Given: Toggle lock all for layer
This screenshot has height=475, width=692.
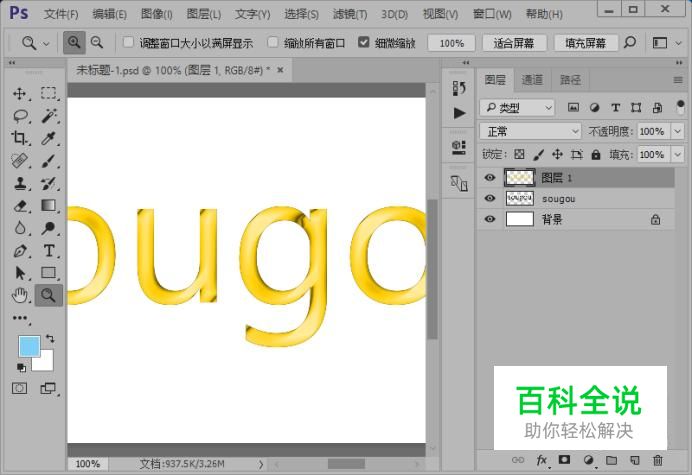Looking at the screenshot, I should (x=596, y=155).
